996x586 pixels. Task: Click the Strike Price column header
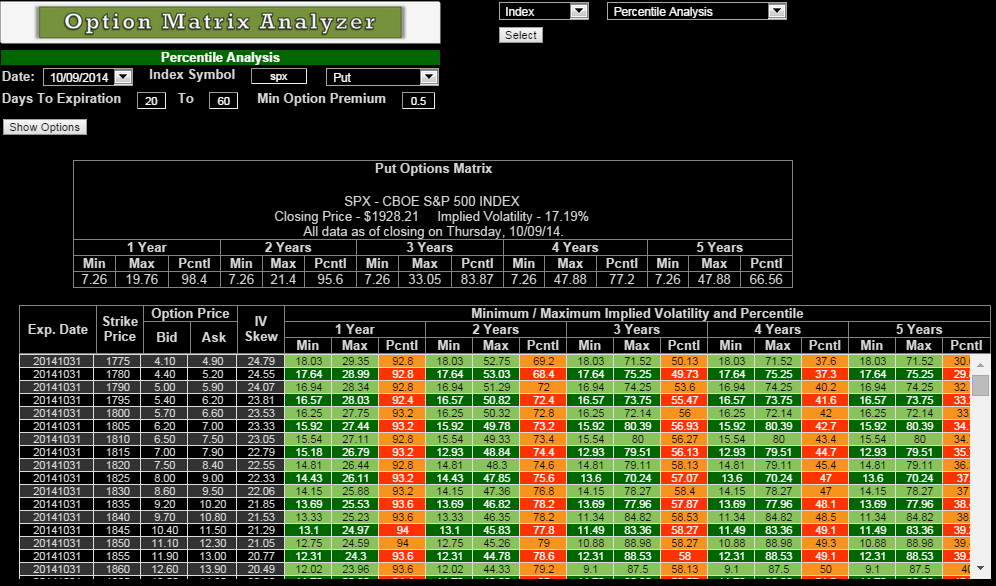tap(119, 328)
